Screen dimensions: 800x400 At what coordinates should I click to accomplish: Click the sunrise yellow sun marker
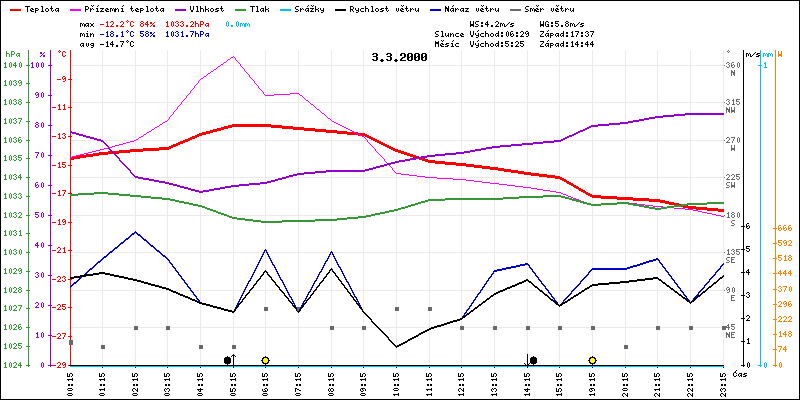click(x=265, y=360)
